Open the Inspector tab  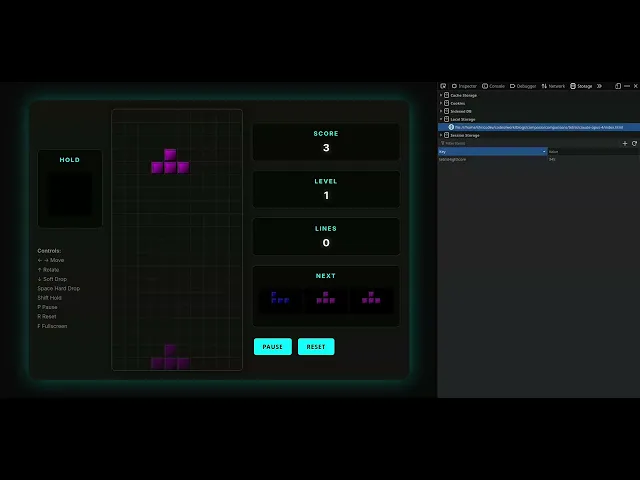(x=464, y=86)
